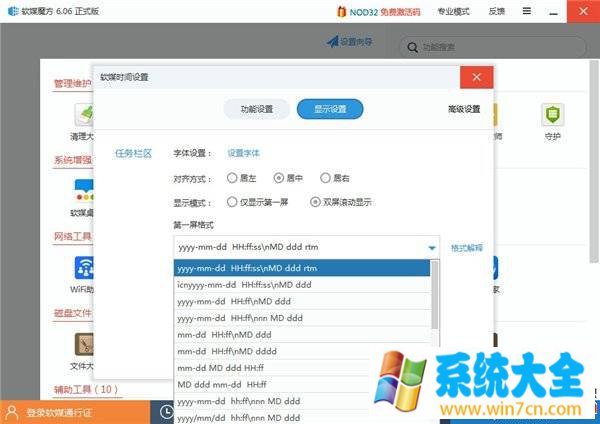The image size is (600, 424).
Task: Click the 设置向导 paper plane icon
Action: [x=333, y=41]
